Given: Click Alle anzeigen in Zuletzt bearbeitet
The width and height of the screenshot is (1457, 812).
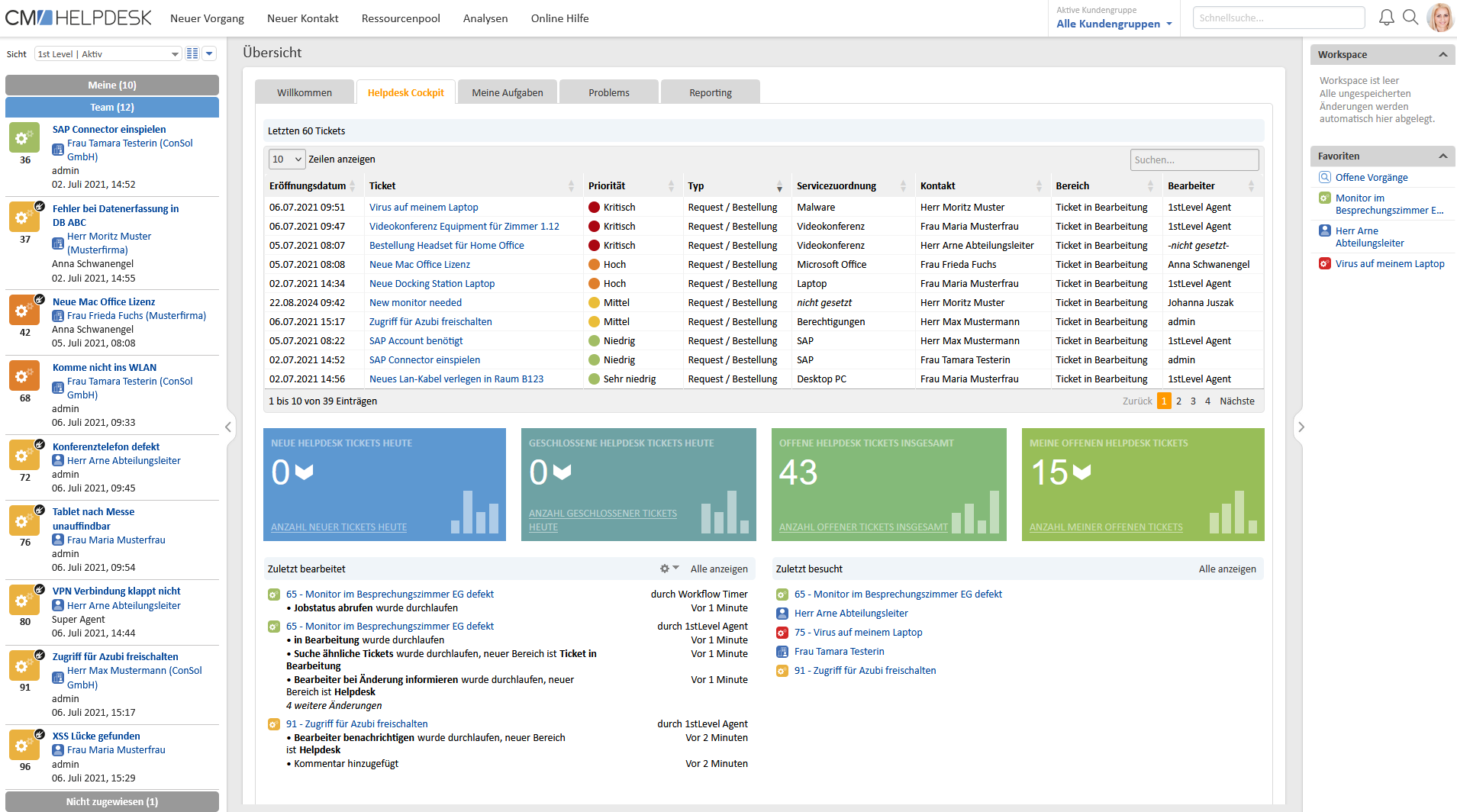Looking at the screenshot, I should point(719,569).
